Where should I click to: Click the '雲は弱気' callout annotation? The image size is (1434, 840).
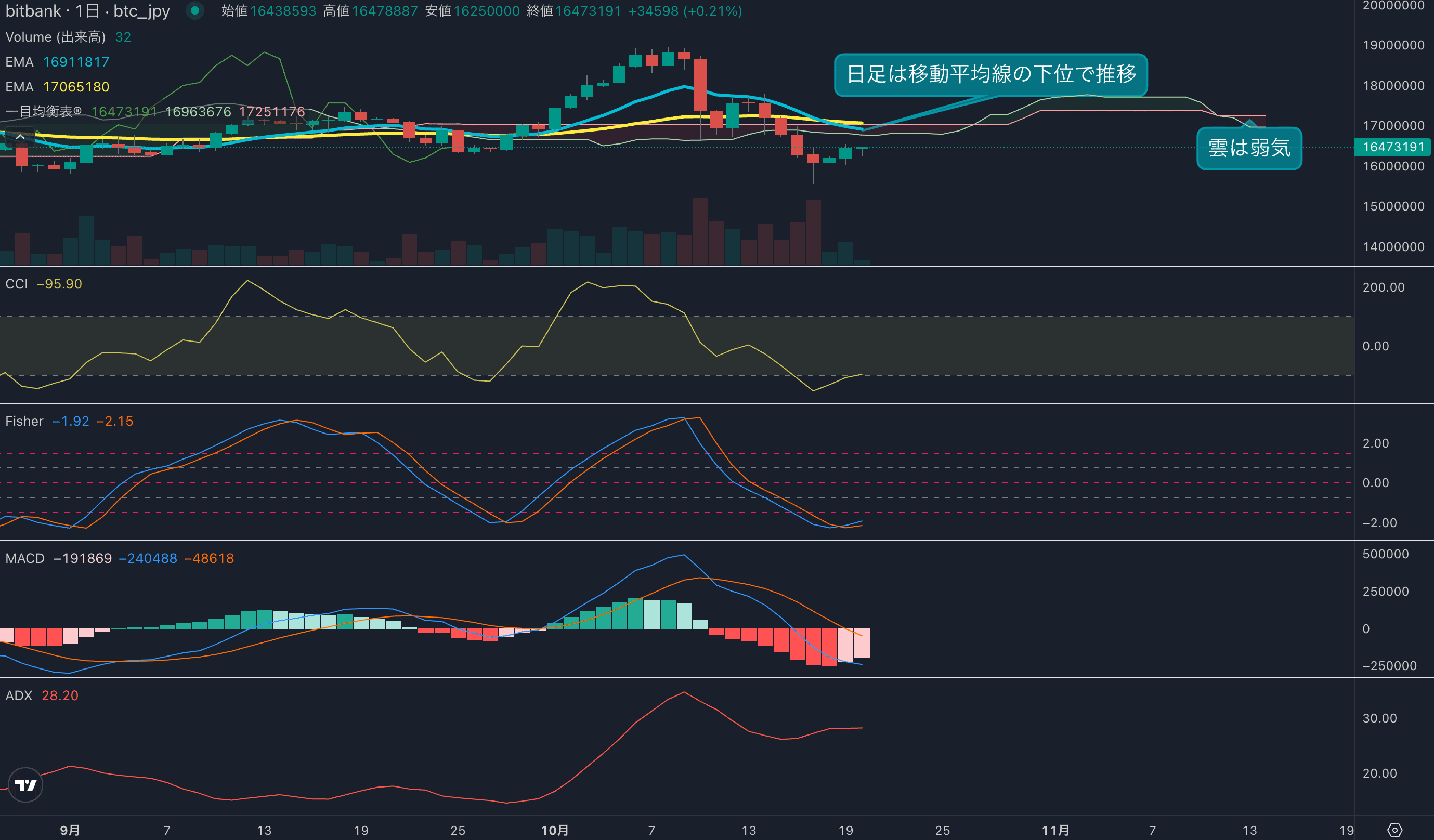tap(1248, 148)
